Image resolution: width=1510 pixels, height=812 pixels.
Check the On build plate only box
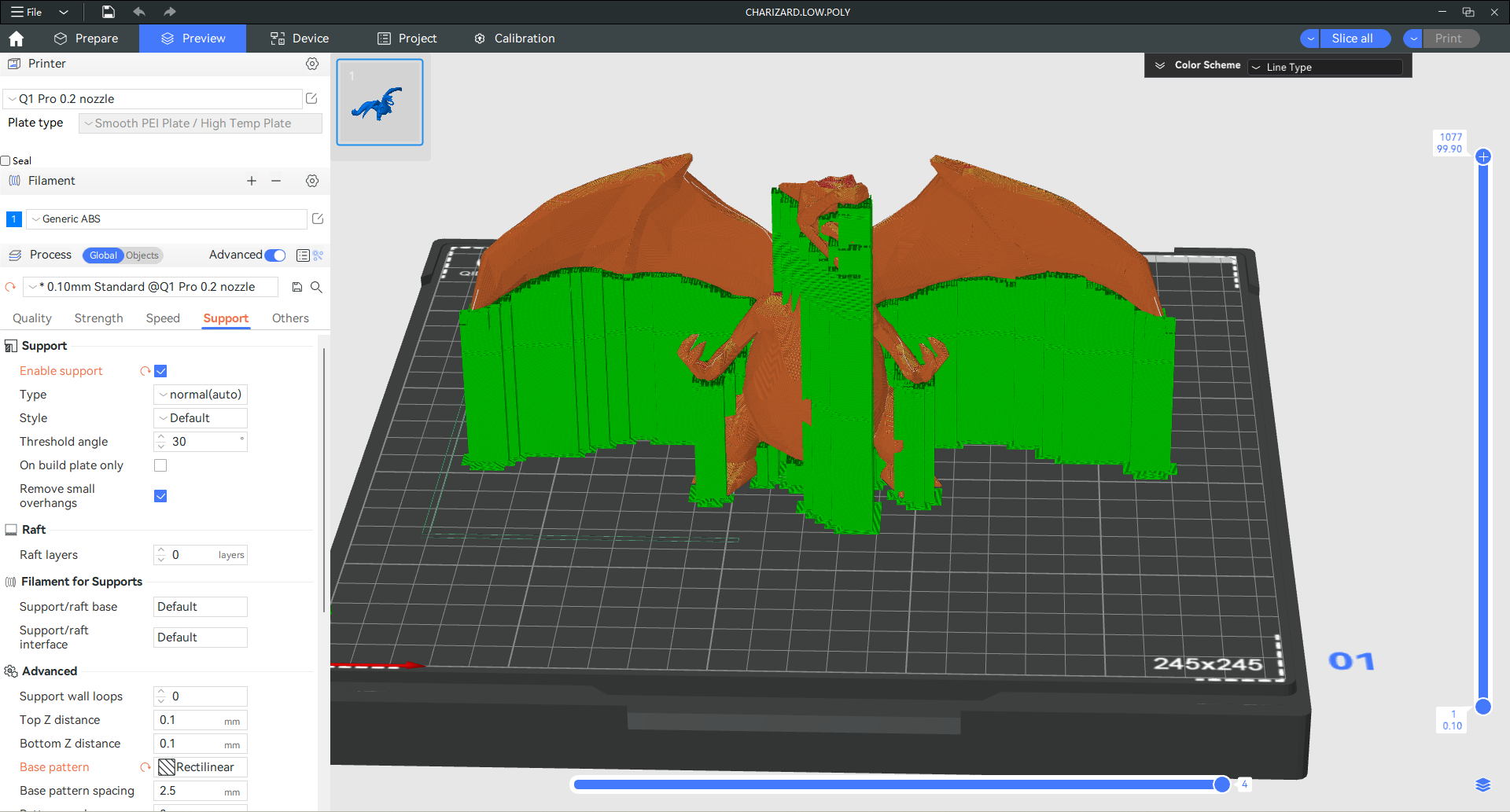pos(160,465)
